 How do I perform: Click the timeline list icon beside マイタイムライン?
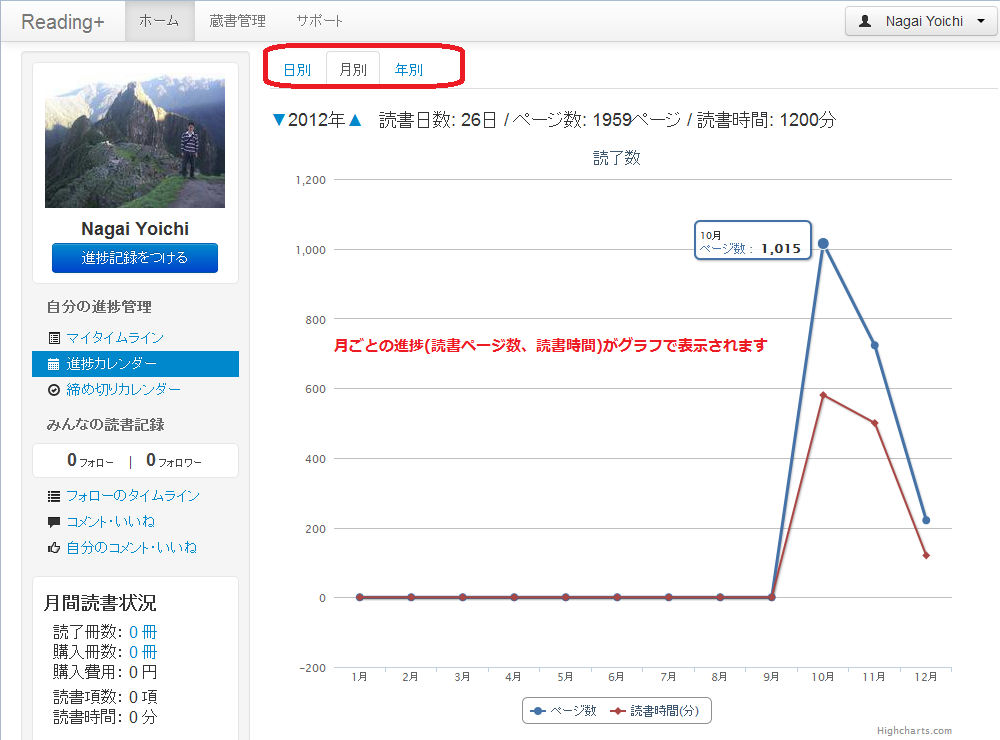coord(54,338)
